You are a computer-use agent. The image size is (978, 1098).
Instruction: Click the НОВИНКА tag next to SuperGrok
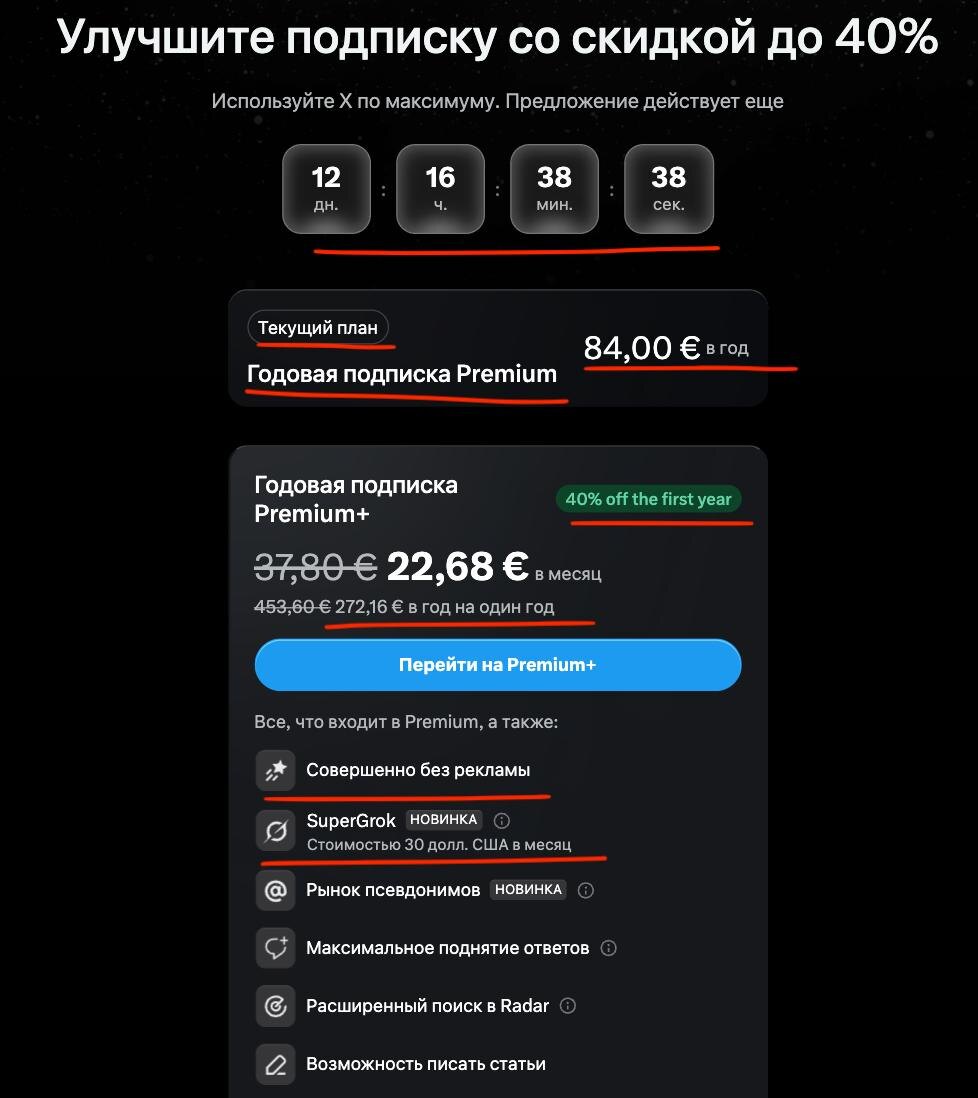click(x=444, y=820)
